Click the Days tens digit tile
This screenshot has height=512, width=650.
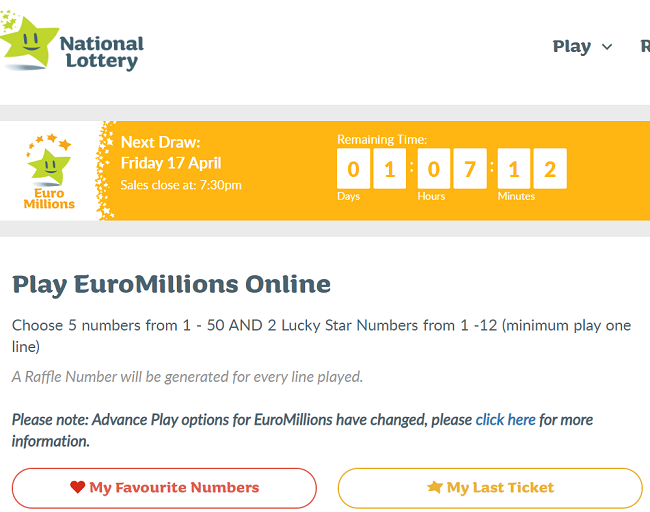click(353, 169)
